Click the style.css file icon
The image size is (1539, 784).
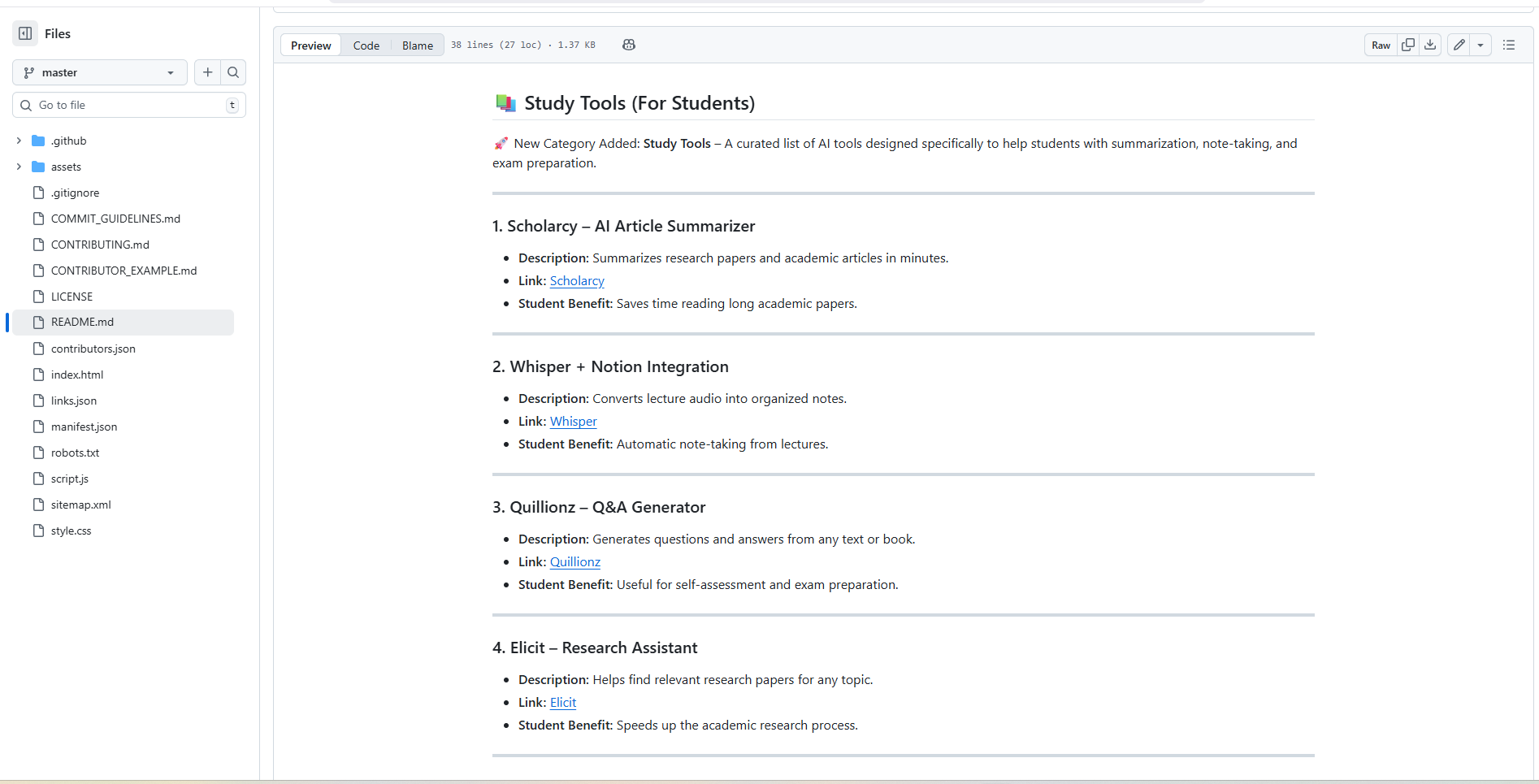[38, 531]
